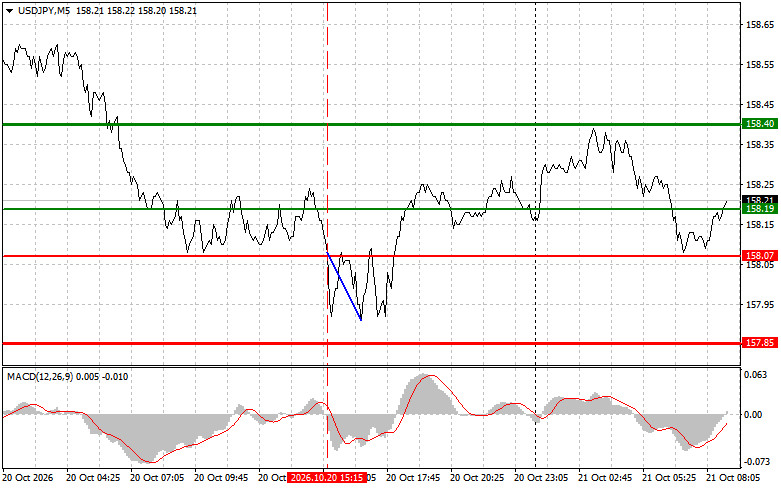The image size is (781, 489).
Task: Click the red 2026.10.20 15:15 time marker
Action: pyautogui.click(x=327, y=478)
